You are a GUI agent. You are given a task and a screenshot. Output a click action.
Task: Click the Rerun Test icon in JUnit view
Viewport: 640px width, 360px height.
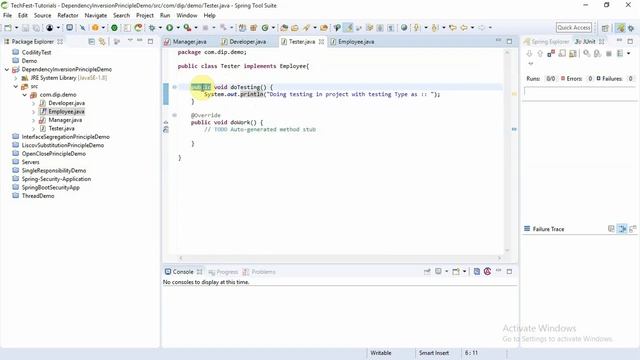pyautogui.click(x=587, y=53)
